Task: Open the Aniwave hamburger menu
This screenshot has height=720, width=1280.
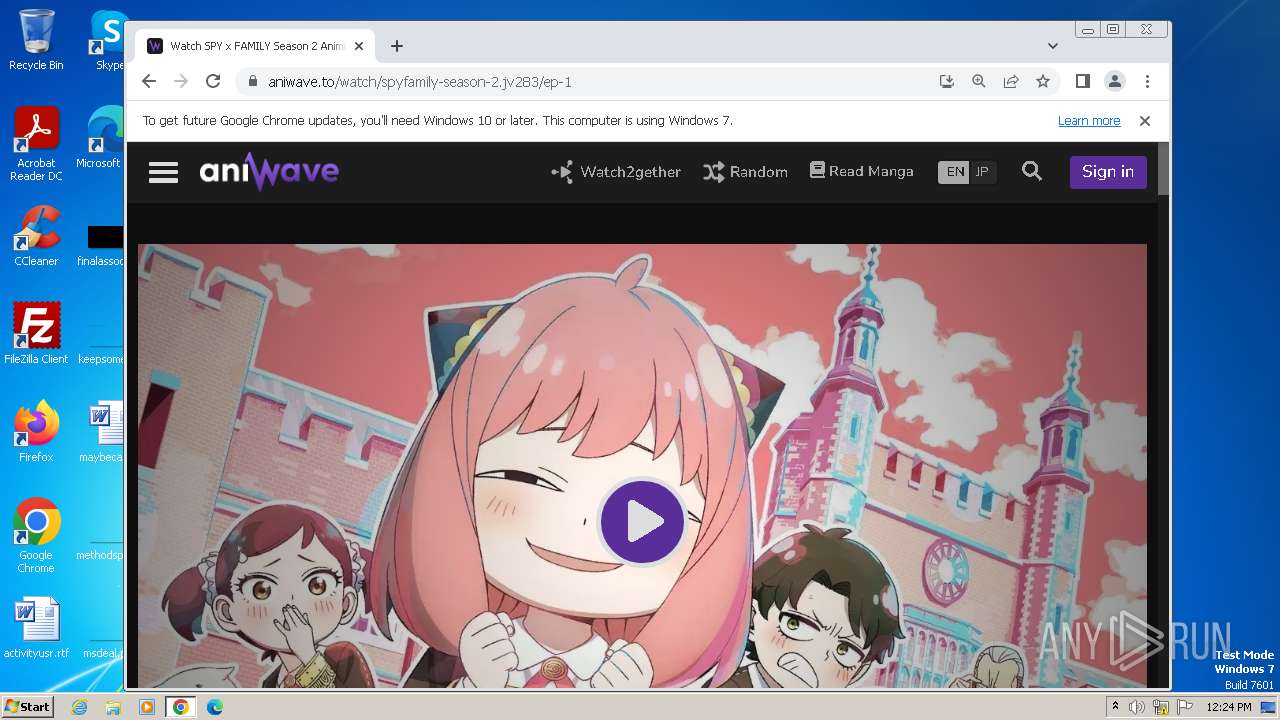Action: 163,172
